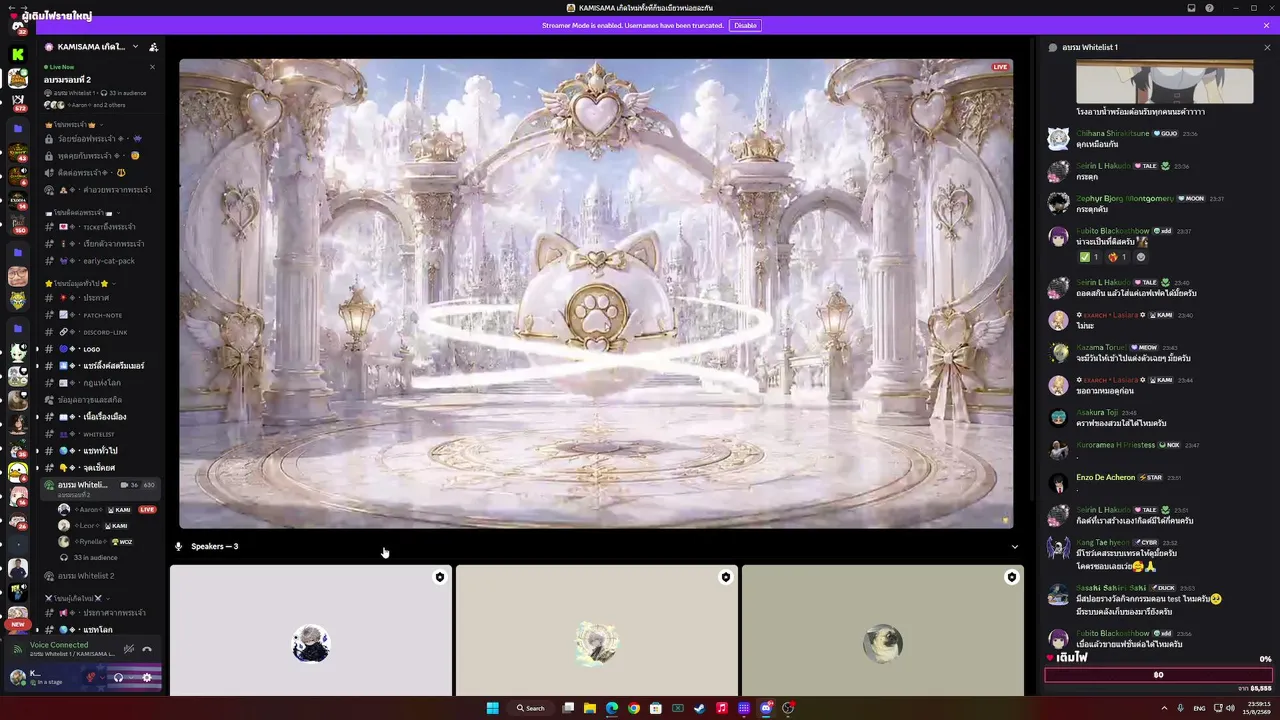Click the NEW unread servers pill

pos(18,624)
